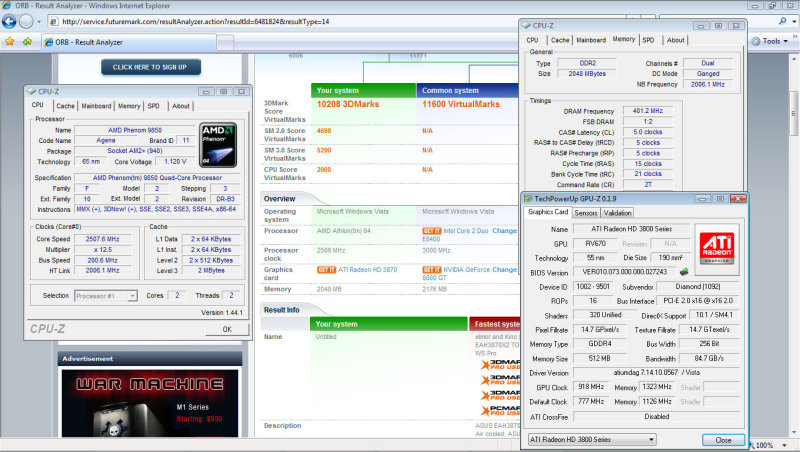The image size is (800, 452).
Task: Click the browser vertical scrollbar
Action: pyautogui.click(x=794, y=112)
